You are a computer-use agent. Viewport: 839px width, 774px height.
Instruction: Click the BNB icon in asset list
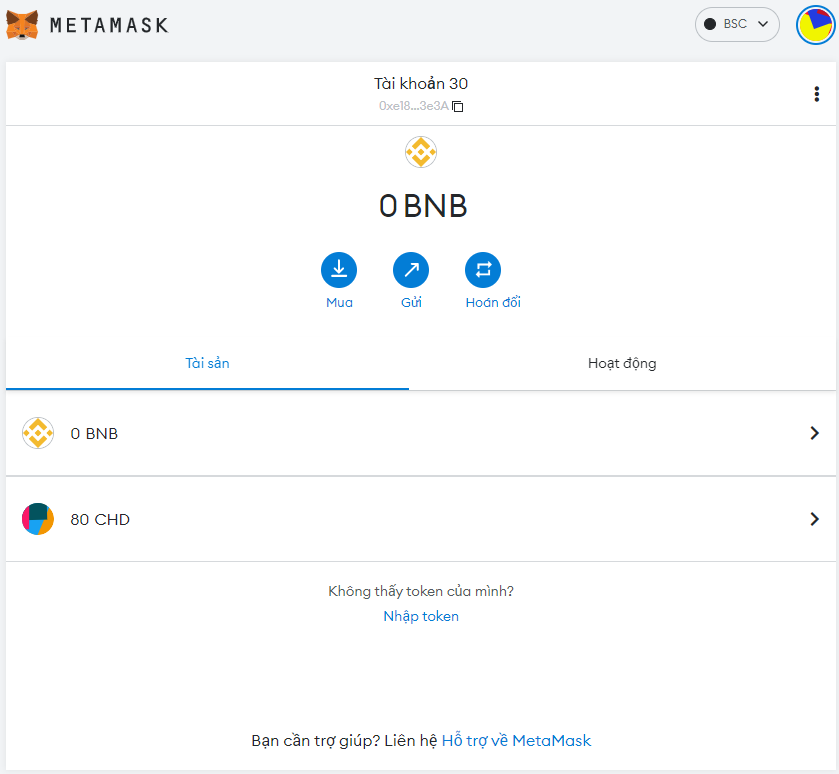[x=38, y=433]
